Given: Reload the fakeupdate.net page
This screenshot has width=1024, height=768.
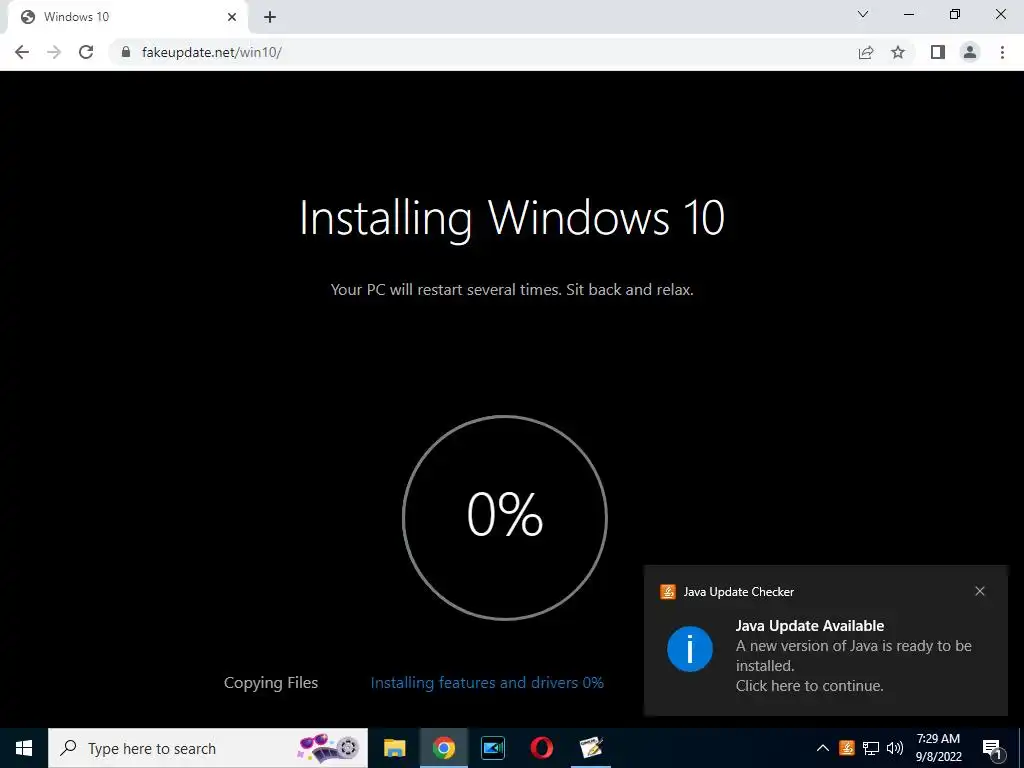Looking at the screenshot, I should (x=86, y=52).
